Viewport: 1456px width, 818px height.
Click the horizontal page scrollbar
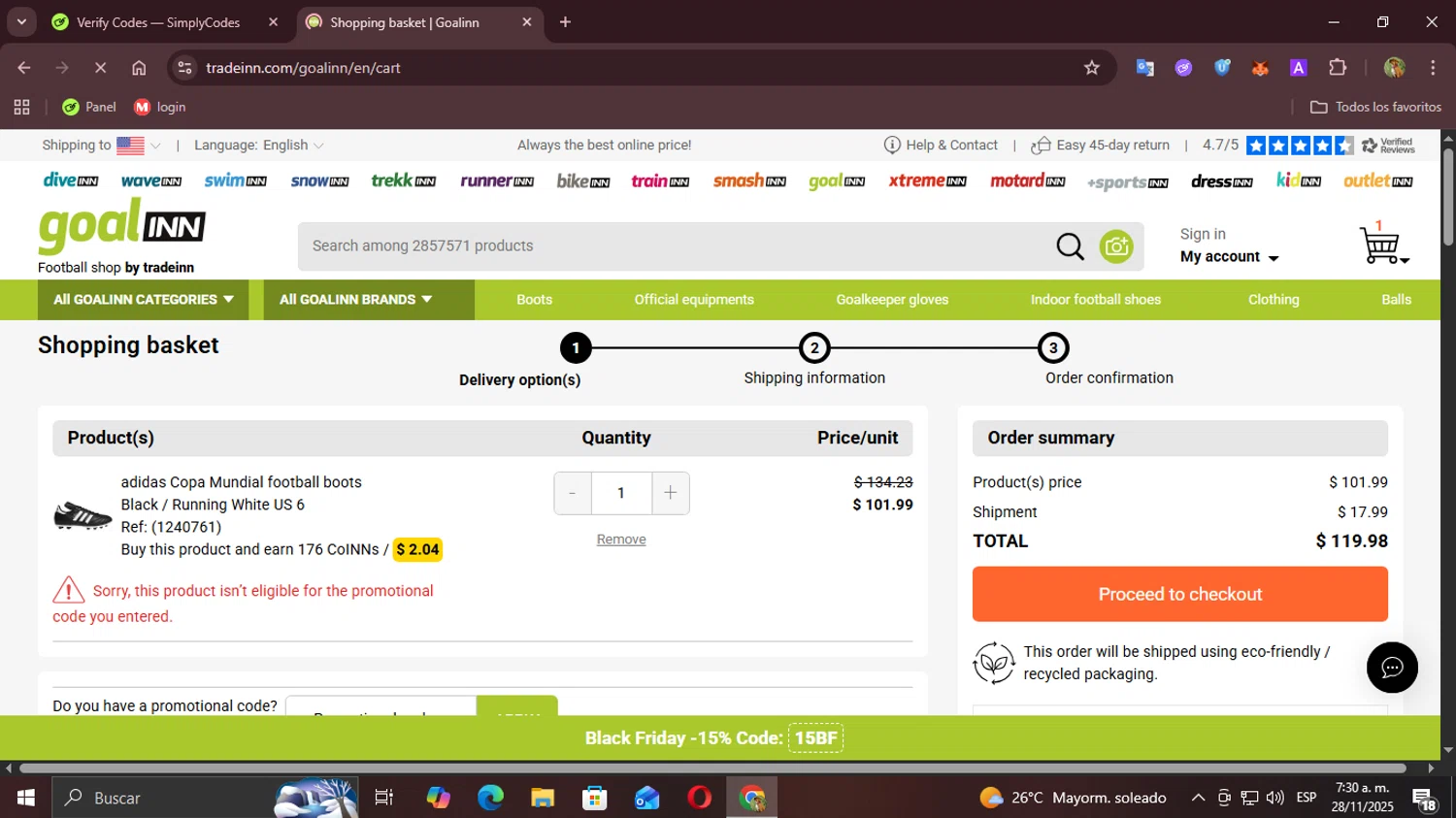point(713,769)
